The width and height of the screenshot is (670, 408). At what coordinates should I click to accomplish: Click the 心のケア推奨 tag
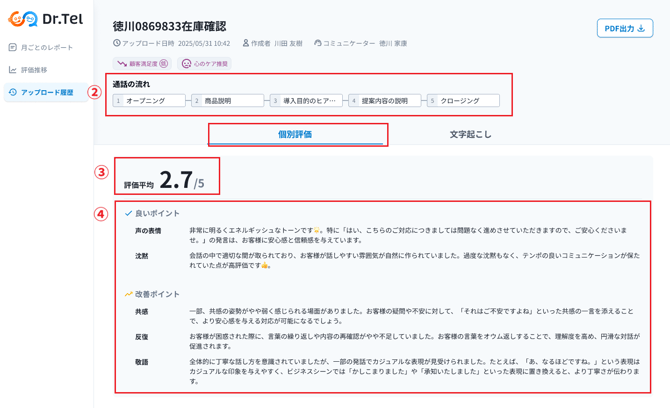point(204,64)
